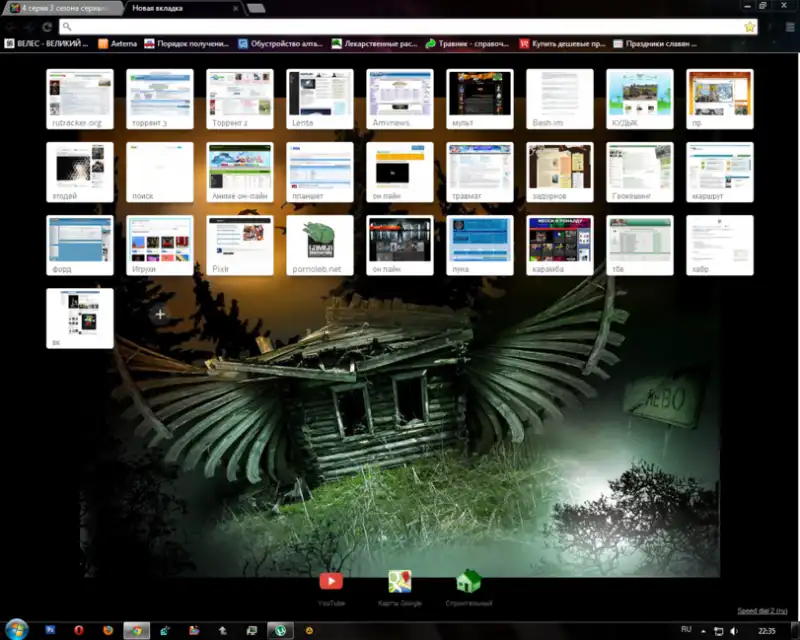Screen dimensions: 800x640
Task: Open the YouTube shortcut icon
Action: 331,582
